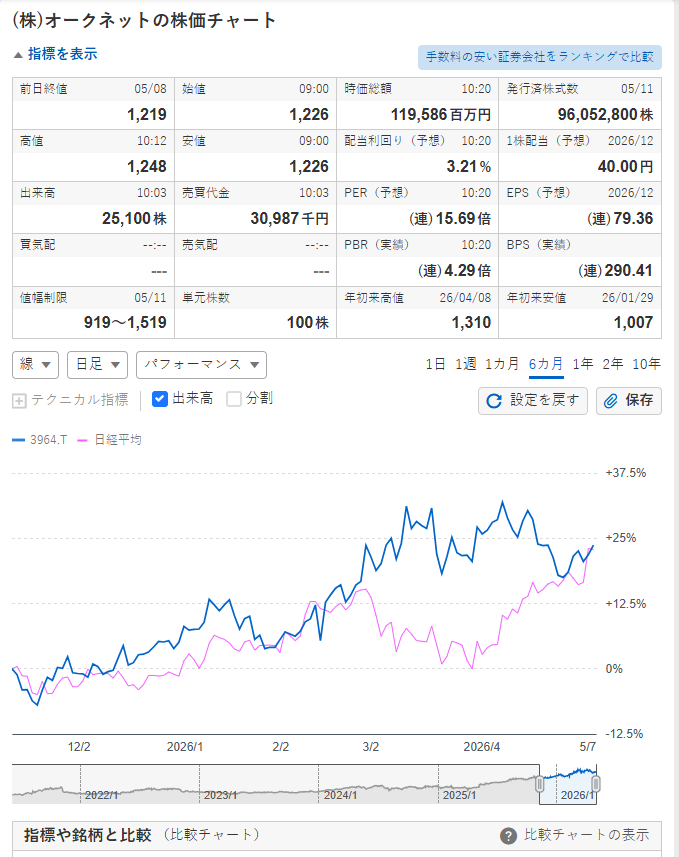Click the 単元株数 value 100株
Screen dimensions: 679x857
308,322
